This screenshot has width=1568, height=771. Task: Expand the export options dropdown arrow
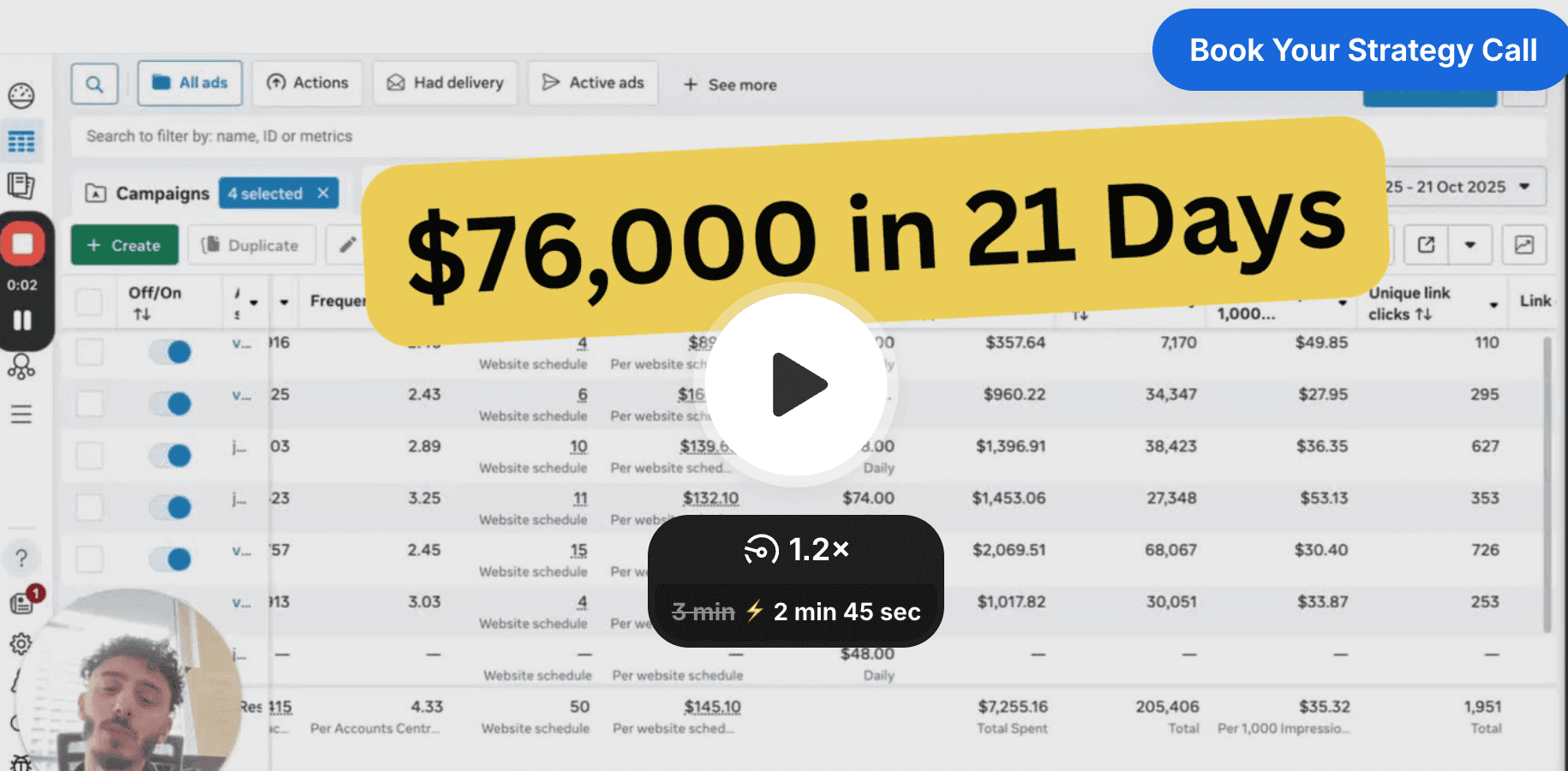tap(1470, 245)
